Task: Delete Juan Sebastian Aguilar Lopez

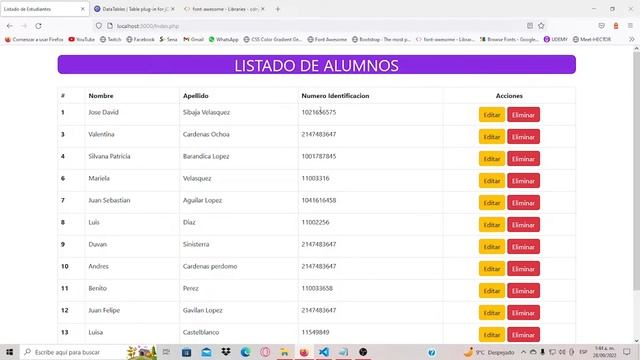Action: click(x=523, y=203)
